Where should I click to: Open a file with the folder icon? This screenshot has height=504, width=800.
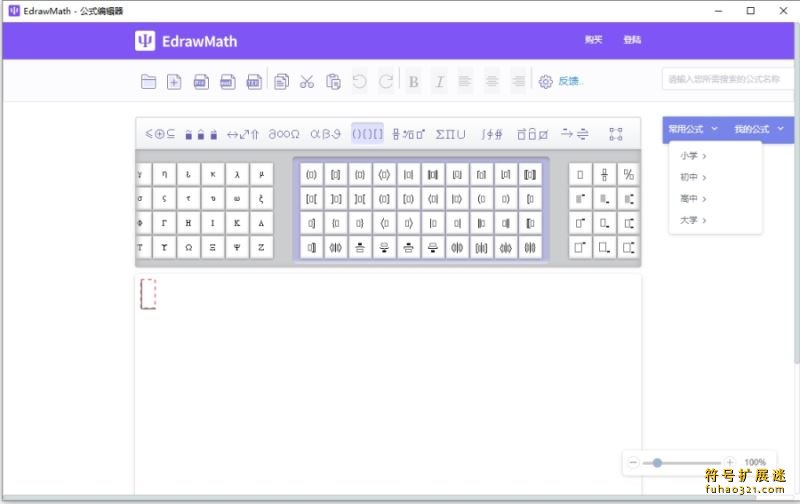148,82
